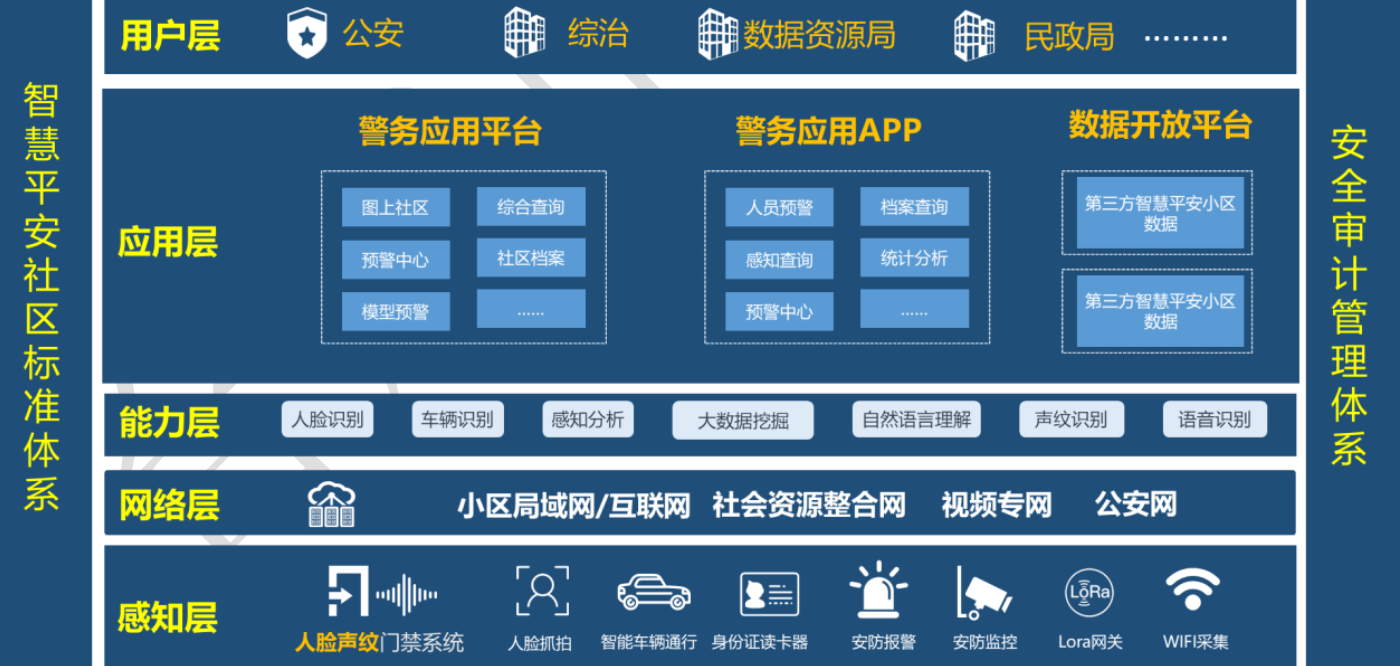Select the 图上社区 box
The image size is (1400, 666).
pos(395,207)
